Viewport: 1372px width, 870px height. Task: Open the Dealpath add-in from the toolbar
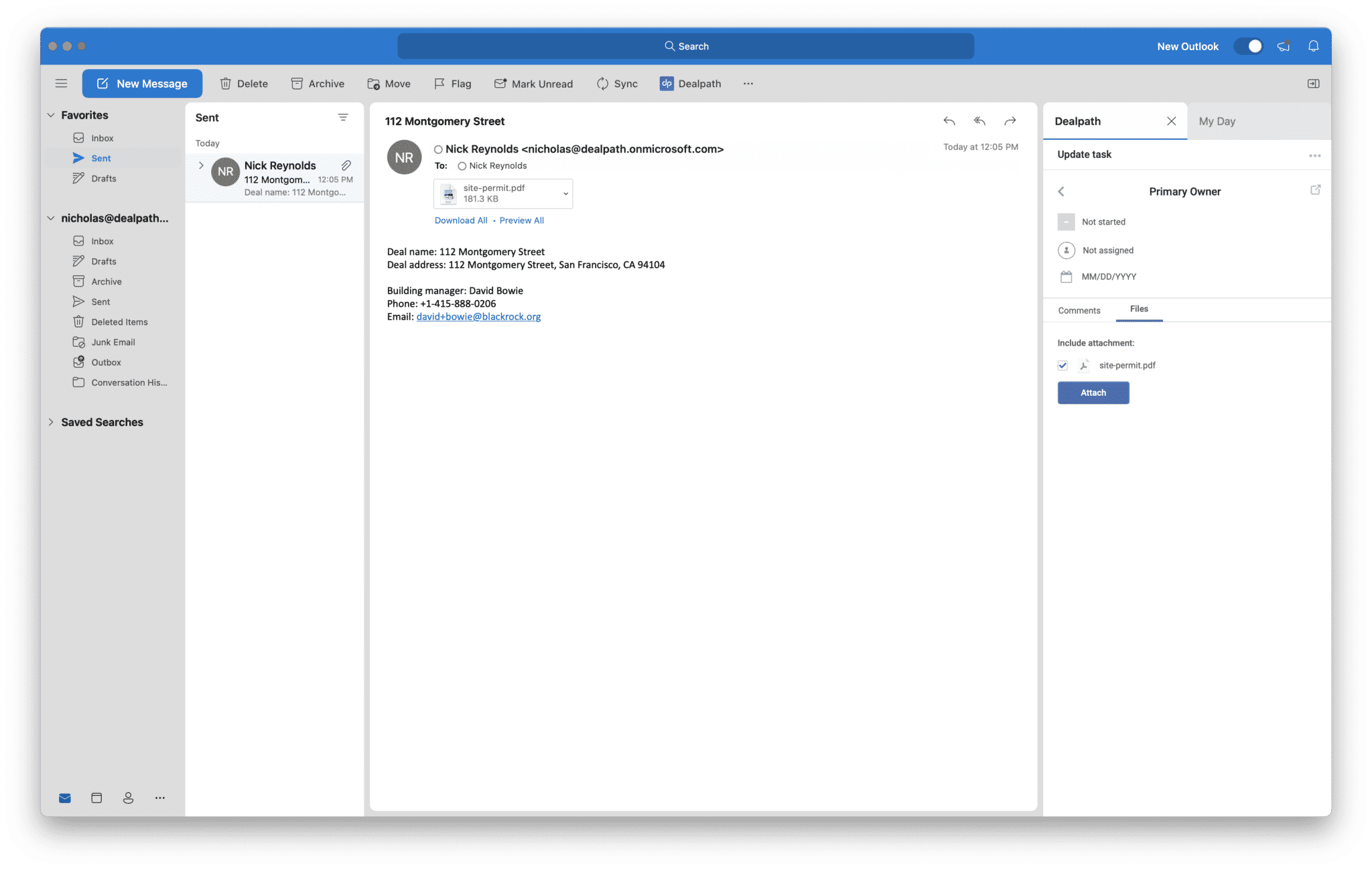tap(691, 83)
